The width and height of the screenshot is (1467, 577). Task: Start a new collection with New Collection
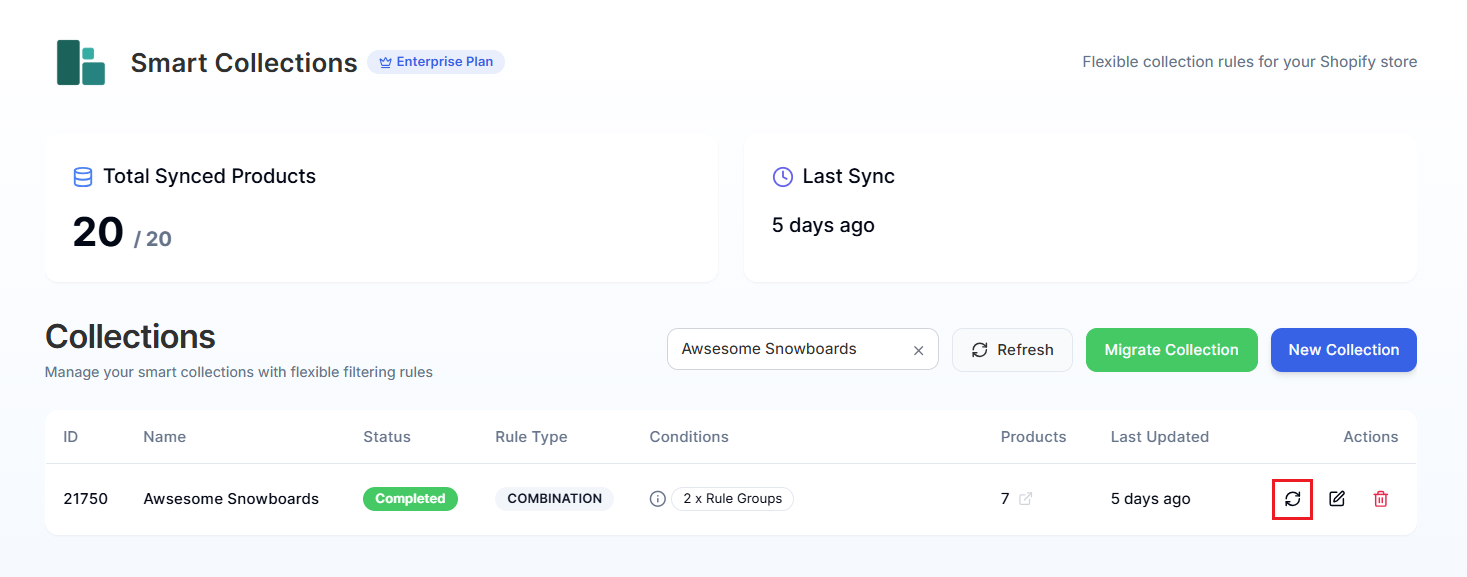point(1343,349)
